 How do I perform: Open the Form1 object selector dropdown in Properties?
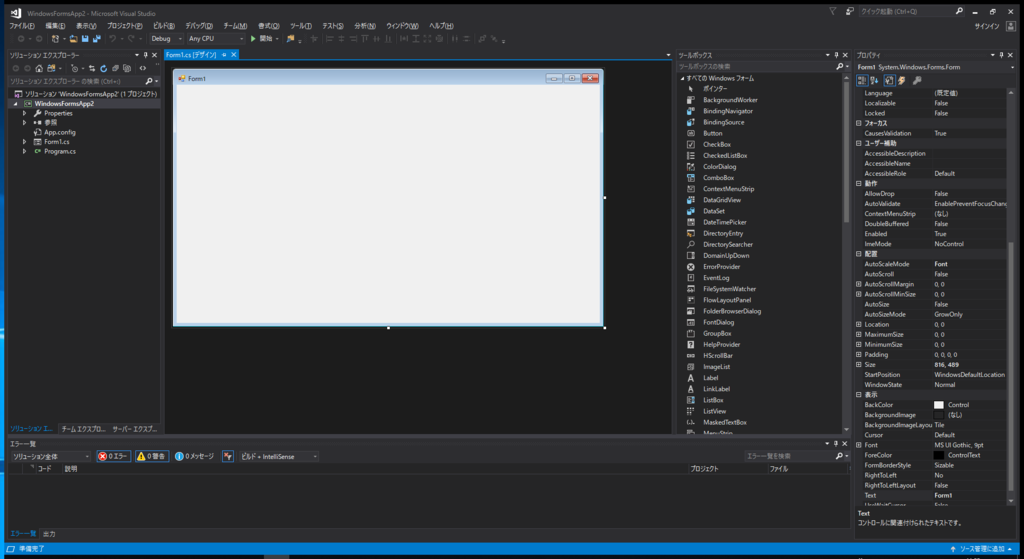[x=1012, y=67]
